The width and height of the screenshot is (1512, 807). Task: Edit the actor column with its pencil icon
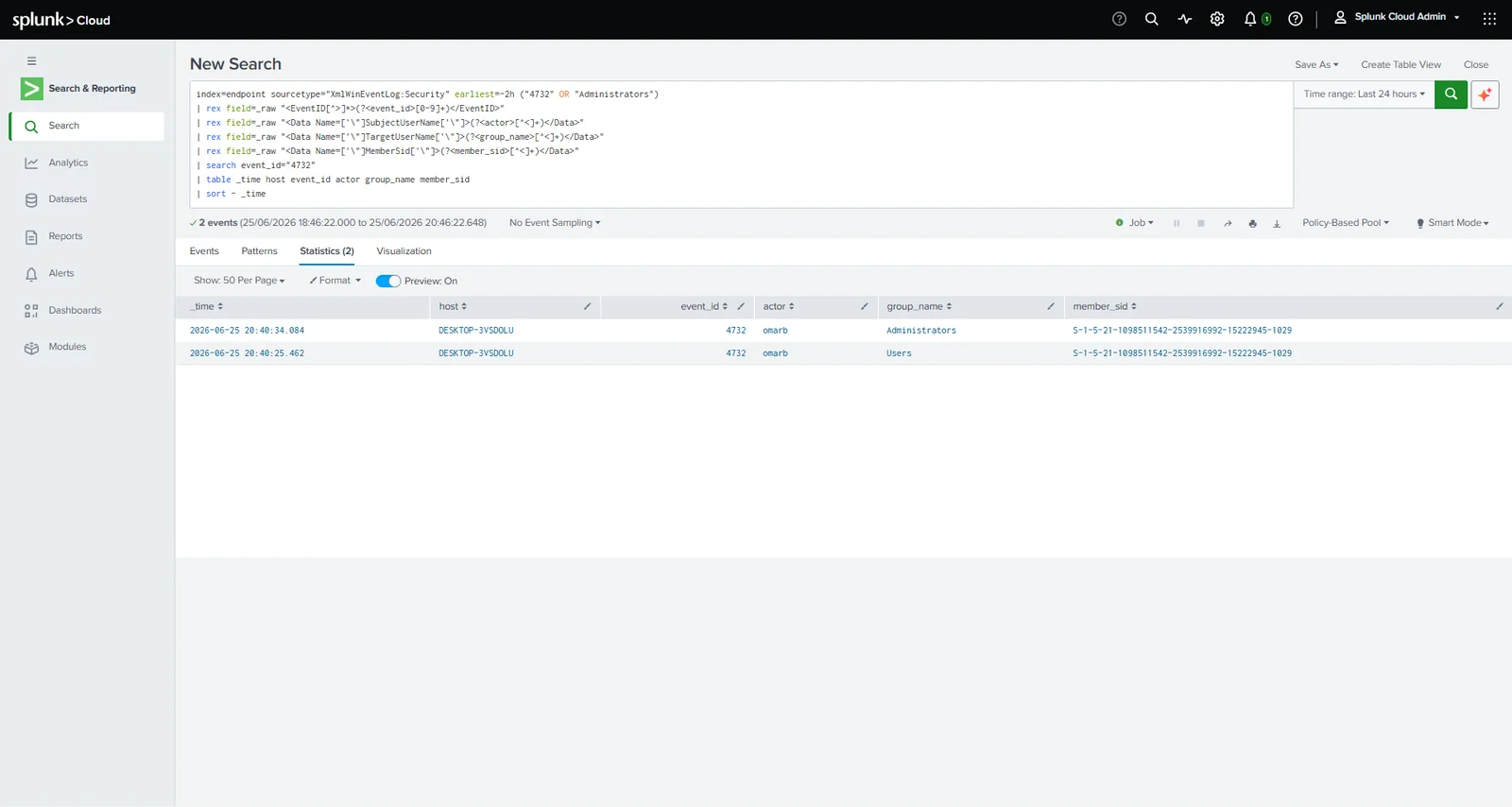pyautogui.click(x=864, y=306)
